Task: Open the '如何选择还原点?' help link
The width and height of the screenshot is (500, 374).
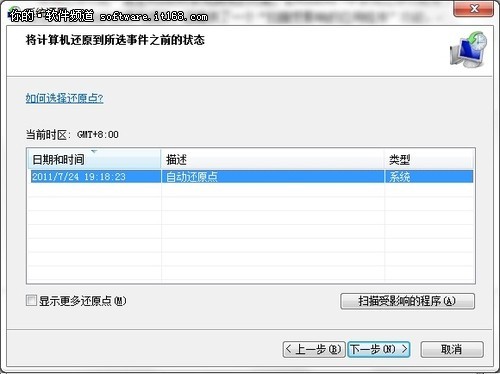Action: (x=64, y=98)
